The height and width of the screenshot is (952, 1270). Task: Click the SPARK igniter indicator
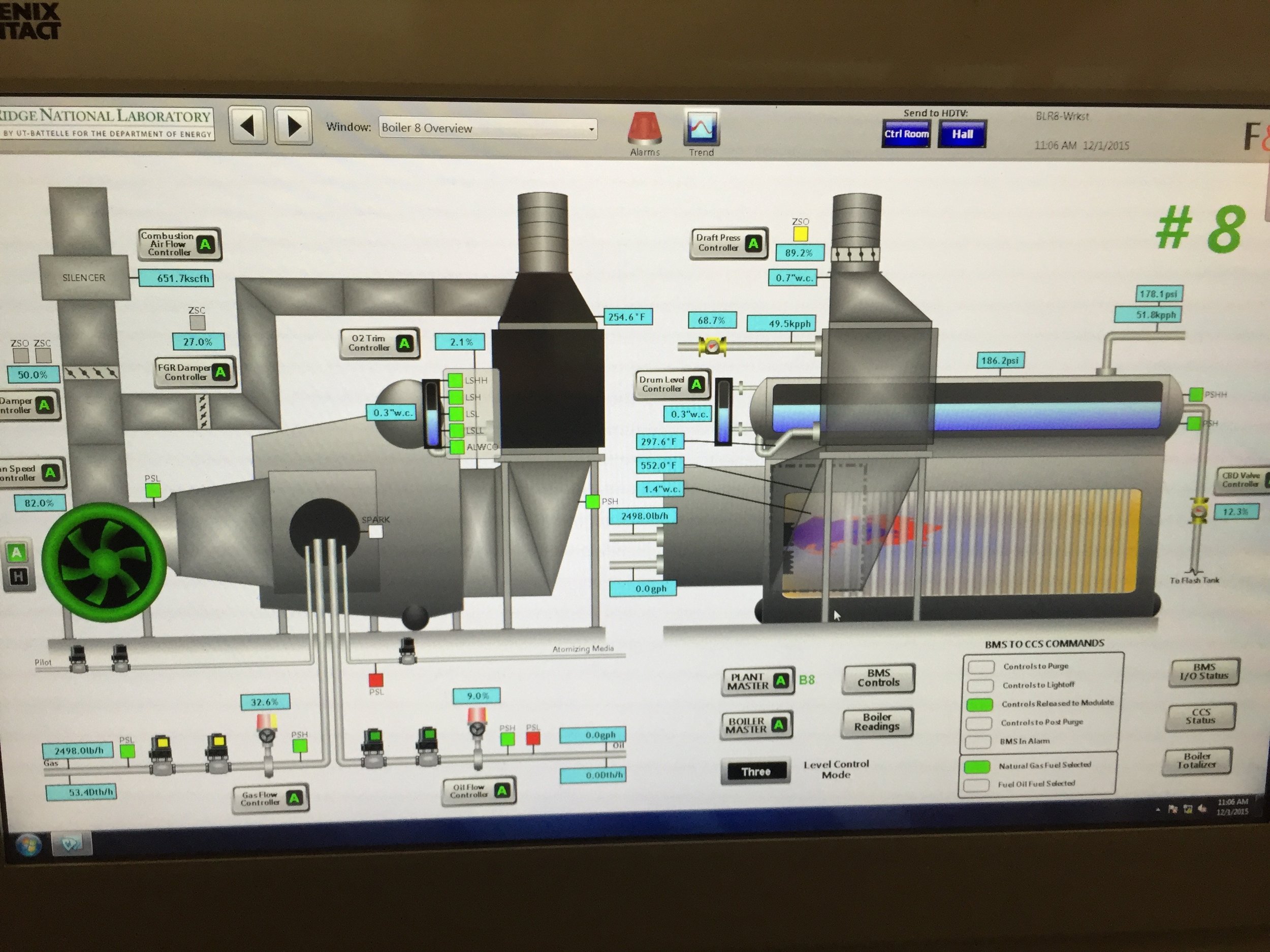tap(375, 532)
